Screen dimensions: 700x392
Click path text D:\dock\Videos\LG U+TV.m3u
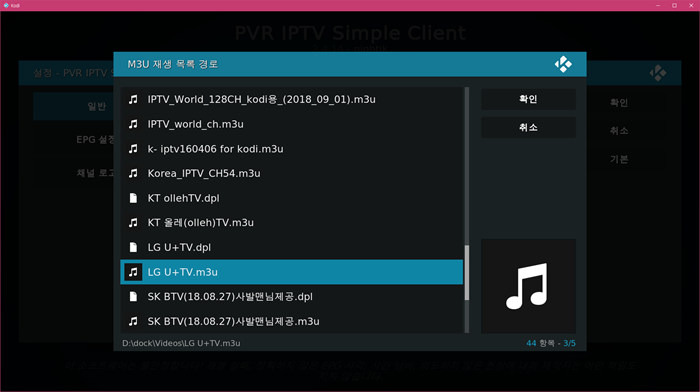pos(181,343)
